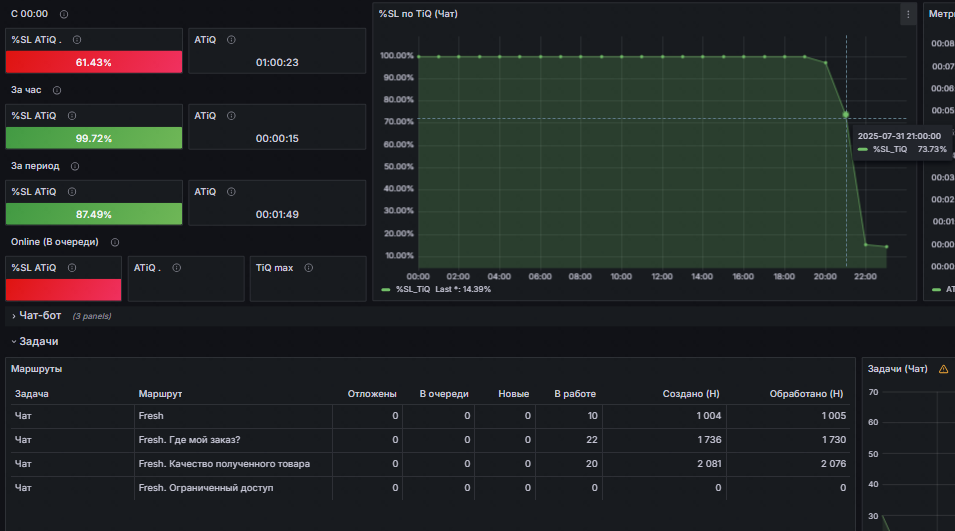
Task: Click warning triangle on Задачи (Чат) panel
Action: [943, 369]
